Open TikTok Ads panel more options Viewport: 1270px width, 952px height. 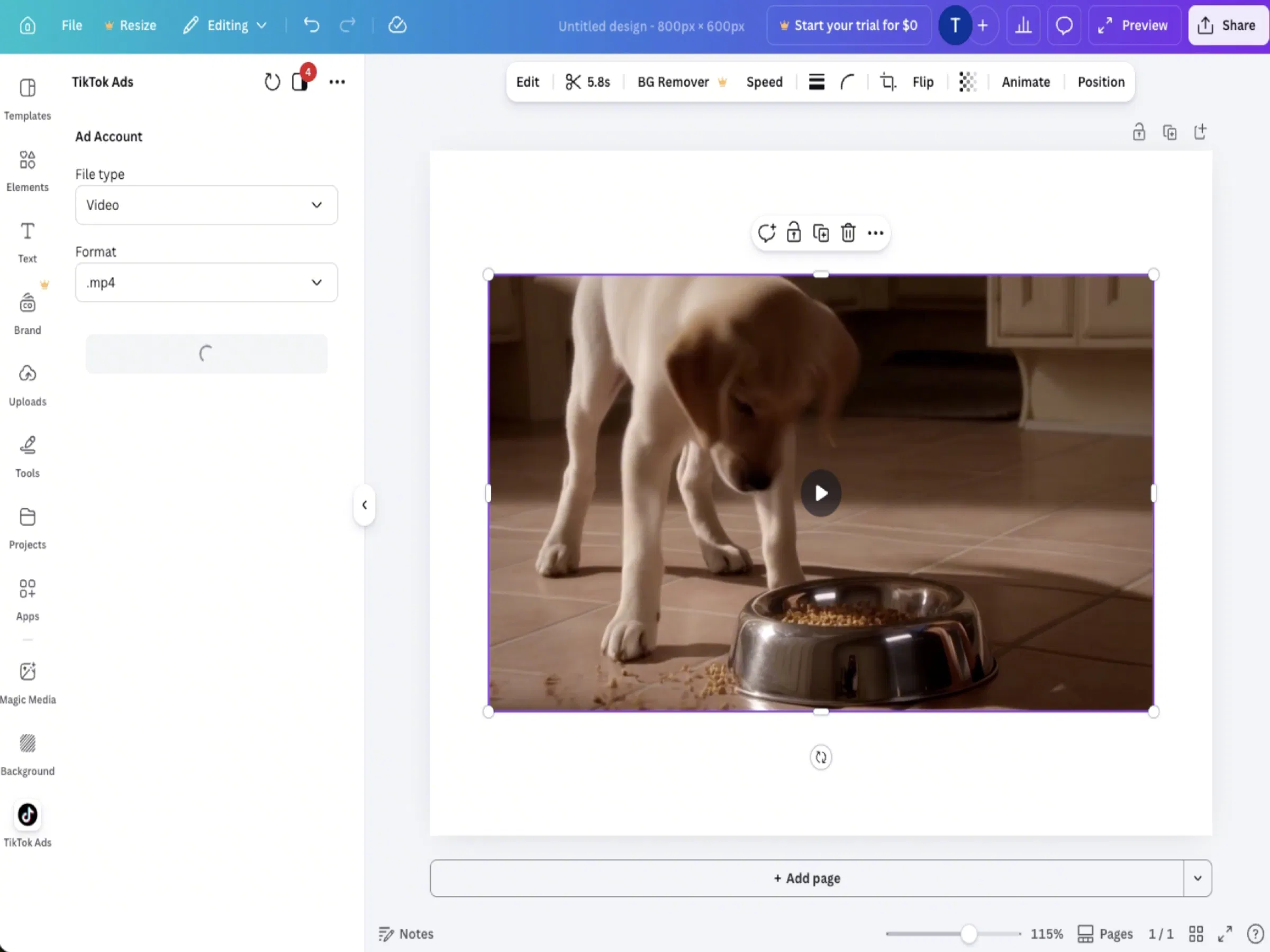337,82
